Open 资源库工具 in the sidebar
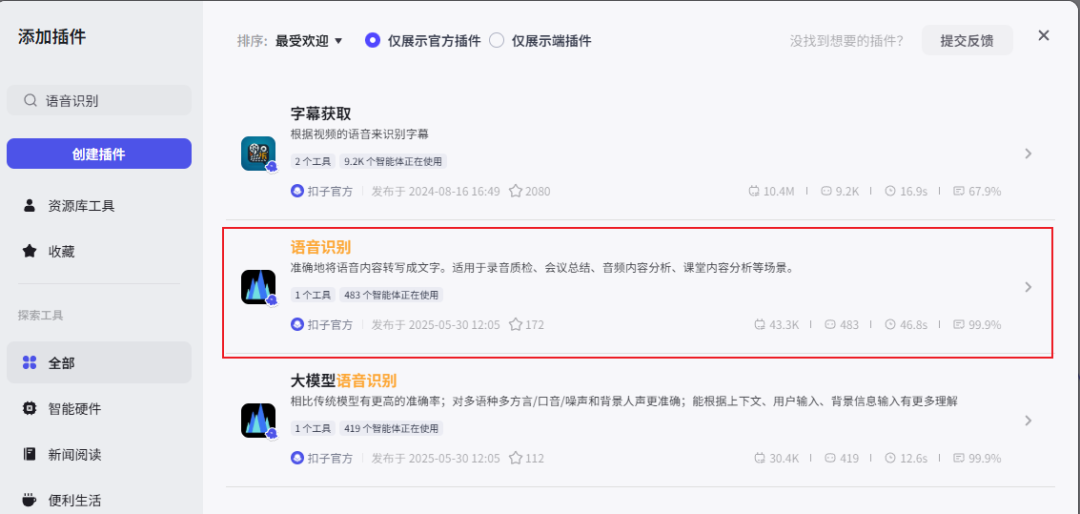Screen dimensions: 1080x514 click(81, 206)
